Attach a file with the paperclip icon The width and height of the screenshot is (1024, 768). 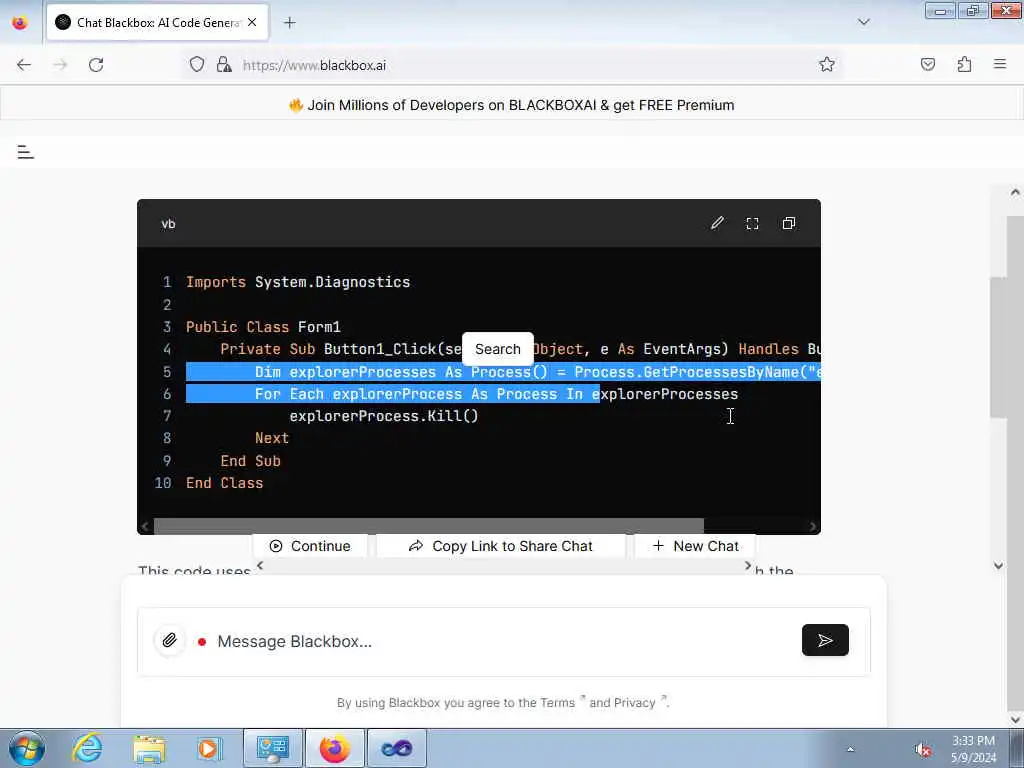point(169,640)
